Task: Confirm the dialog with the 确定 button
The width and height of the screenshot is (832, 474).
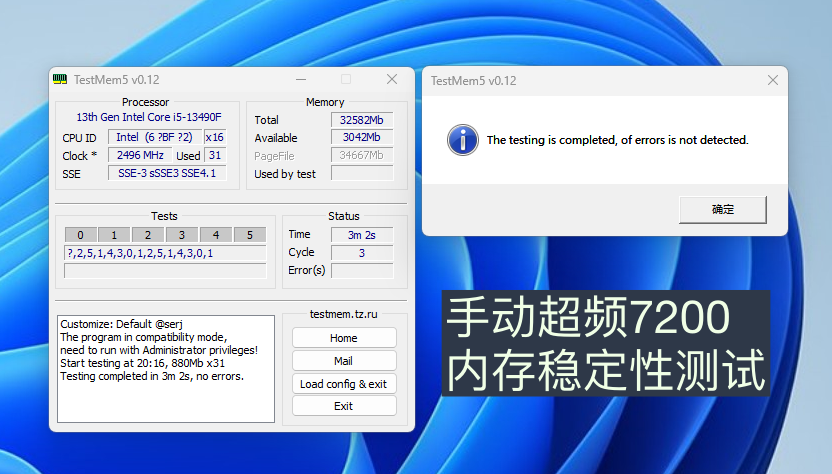Action: pos(723,210)
